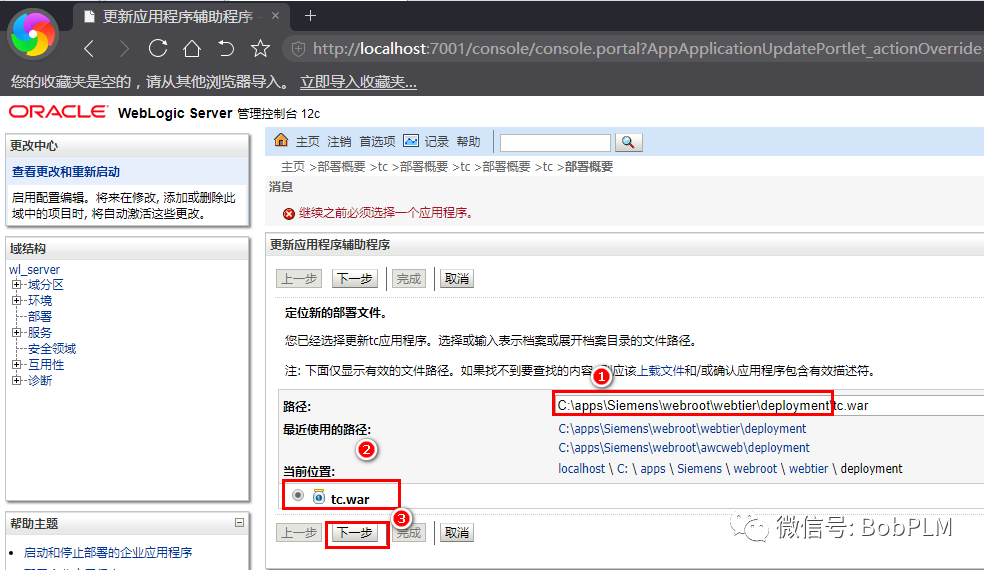984x570 pixels.
Task: Open 安全领域 in domain tree
Action: [52, 348]
